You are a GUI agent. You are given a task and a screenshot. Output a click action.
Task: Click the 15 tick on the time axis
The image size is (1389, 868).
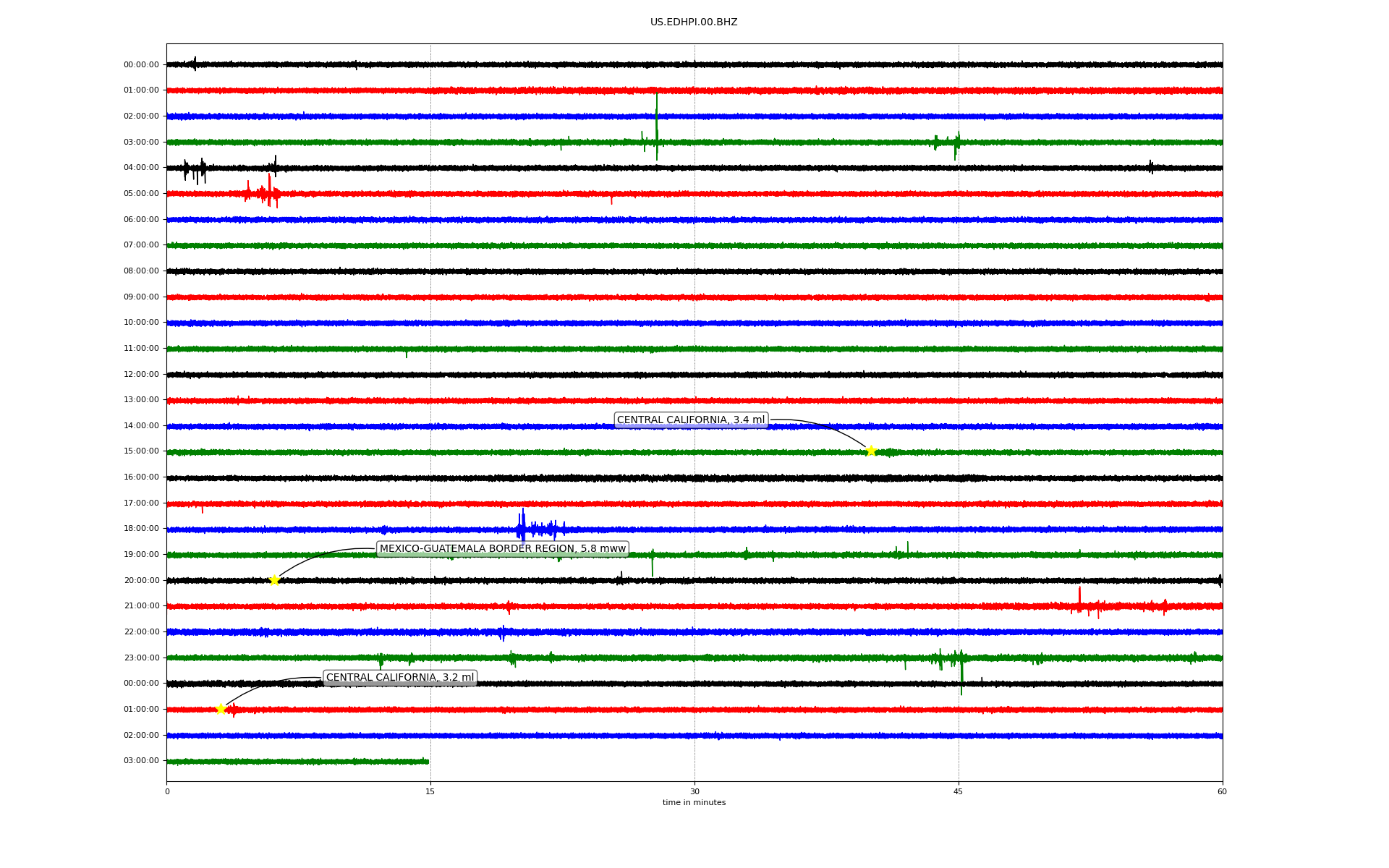430,791
